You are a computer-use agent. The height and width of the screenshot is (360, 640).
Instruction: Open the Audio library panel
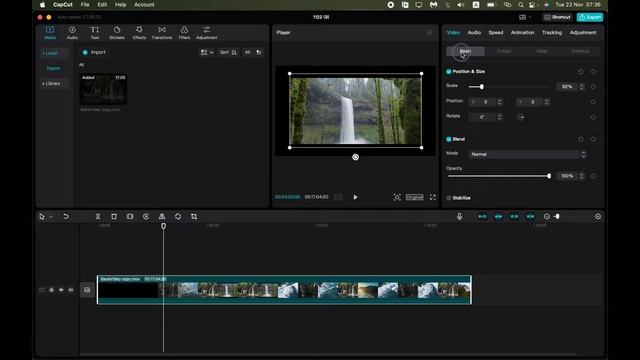72,33
